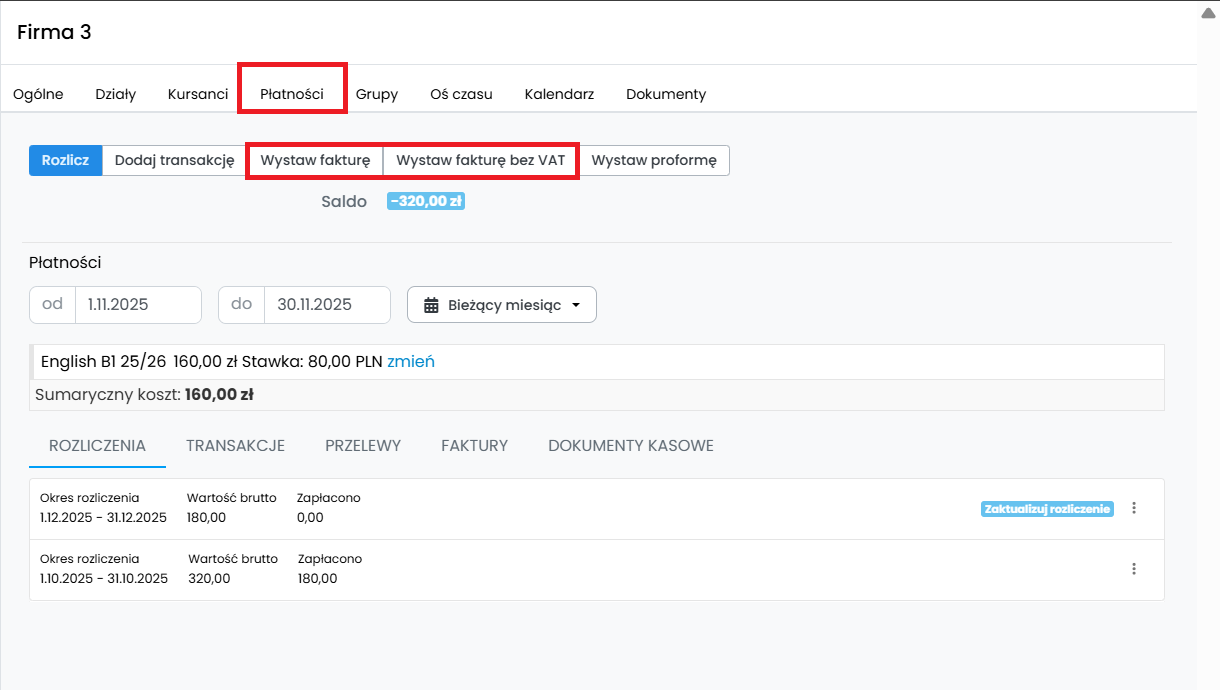Open three-dot menu for December settlement row
The image size is (1220, 690).
[x=1133, y=508]
